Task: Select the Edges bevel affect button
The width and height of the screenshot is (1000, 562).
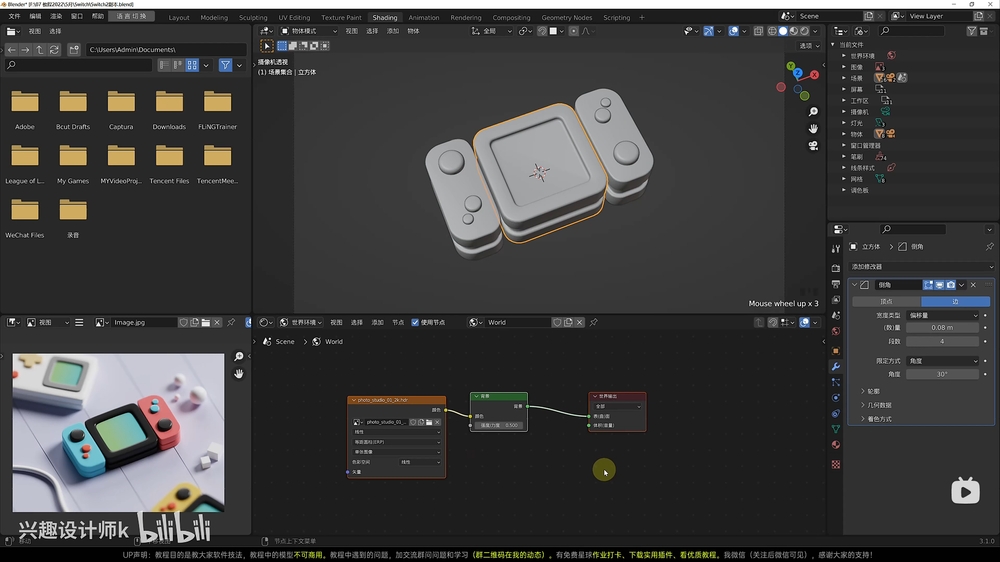Action: pos(955,301)
